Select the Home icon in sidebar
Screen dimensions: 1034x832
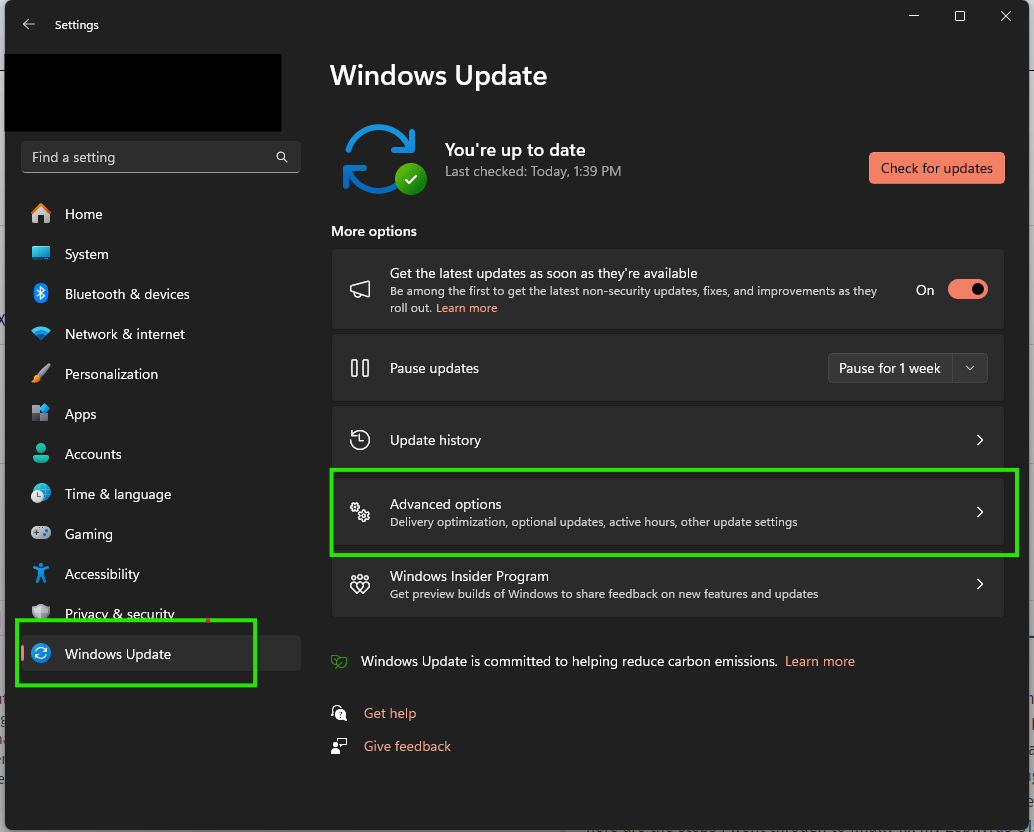[x=41, y=213]
